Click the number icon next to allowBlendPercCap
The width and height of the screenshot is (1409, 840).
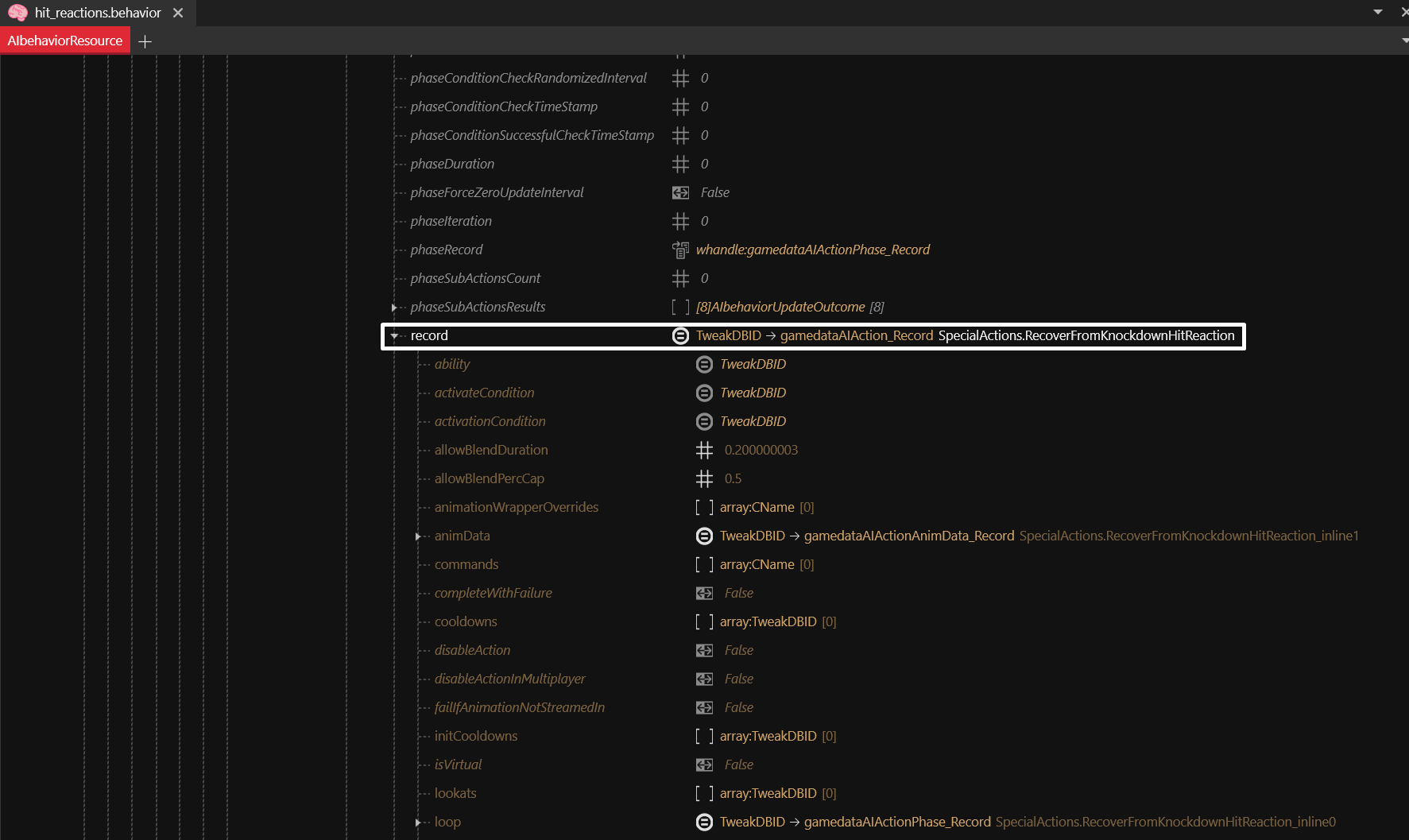(x=704, y=478)
